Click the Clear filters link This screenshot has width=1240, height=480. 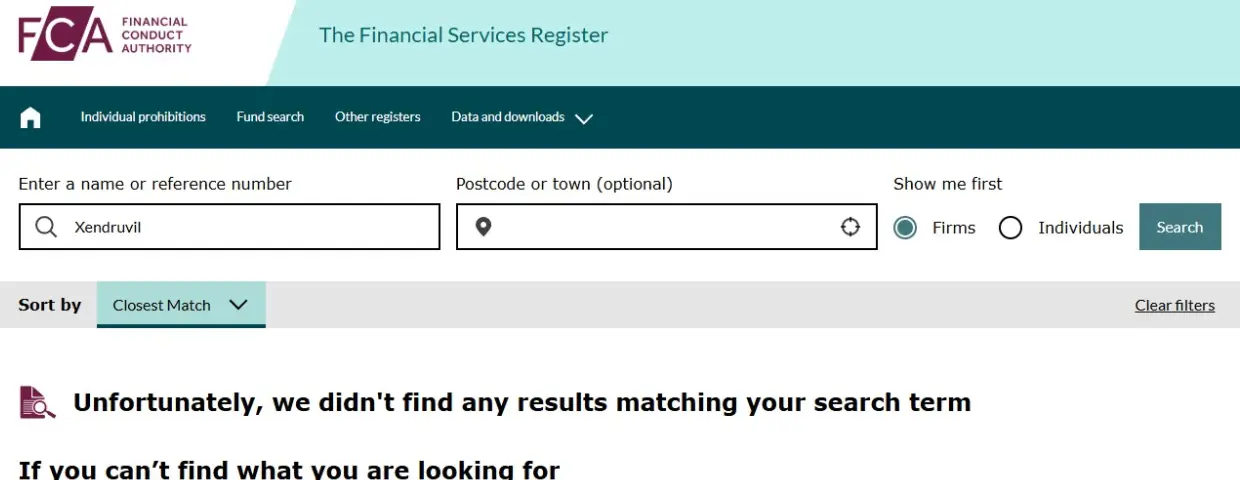(1174, 306)
